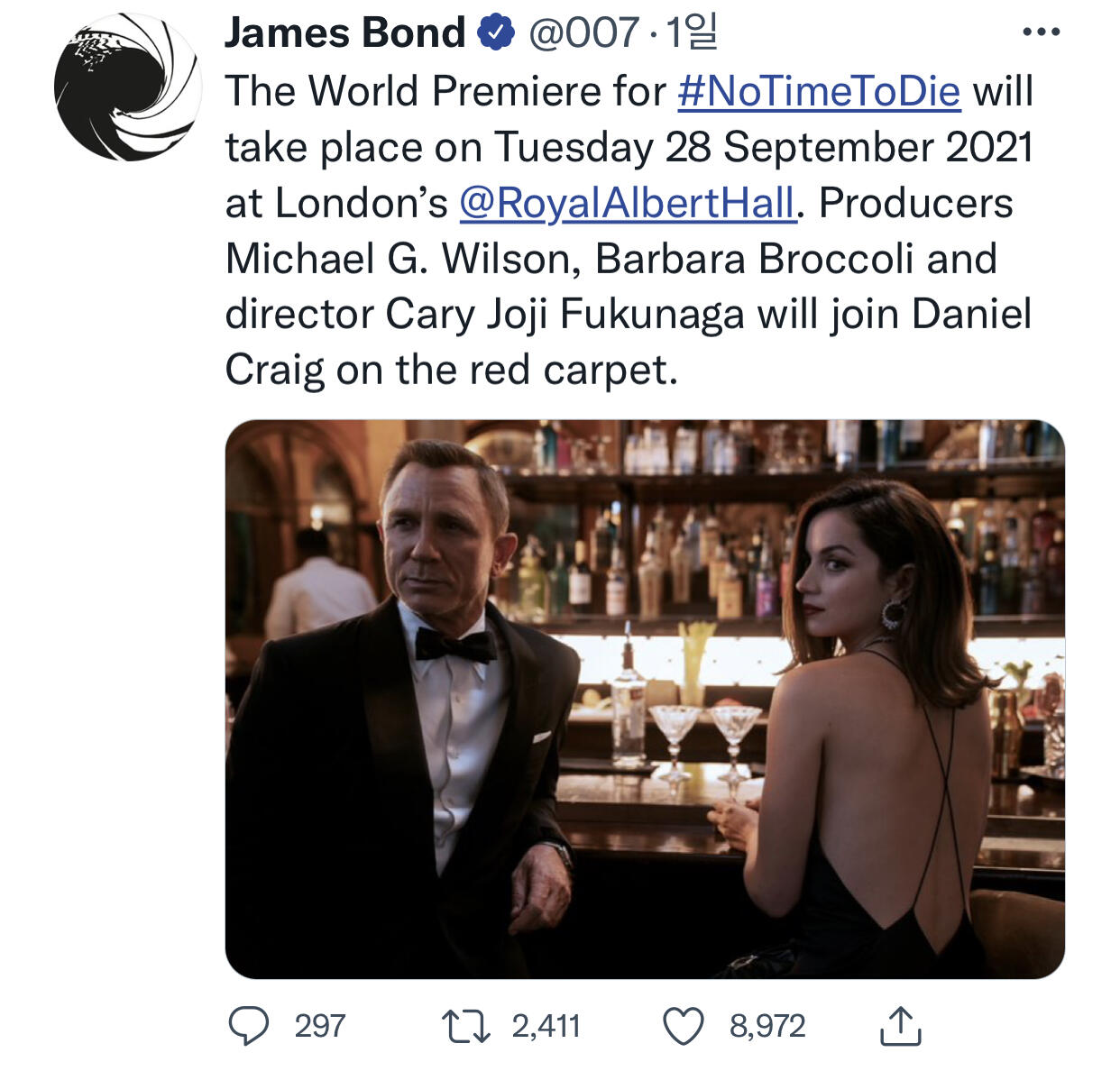
Task: Click the man in the tuxedo in the photo
Action: (424, 703)
